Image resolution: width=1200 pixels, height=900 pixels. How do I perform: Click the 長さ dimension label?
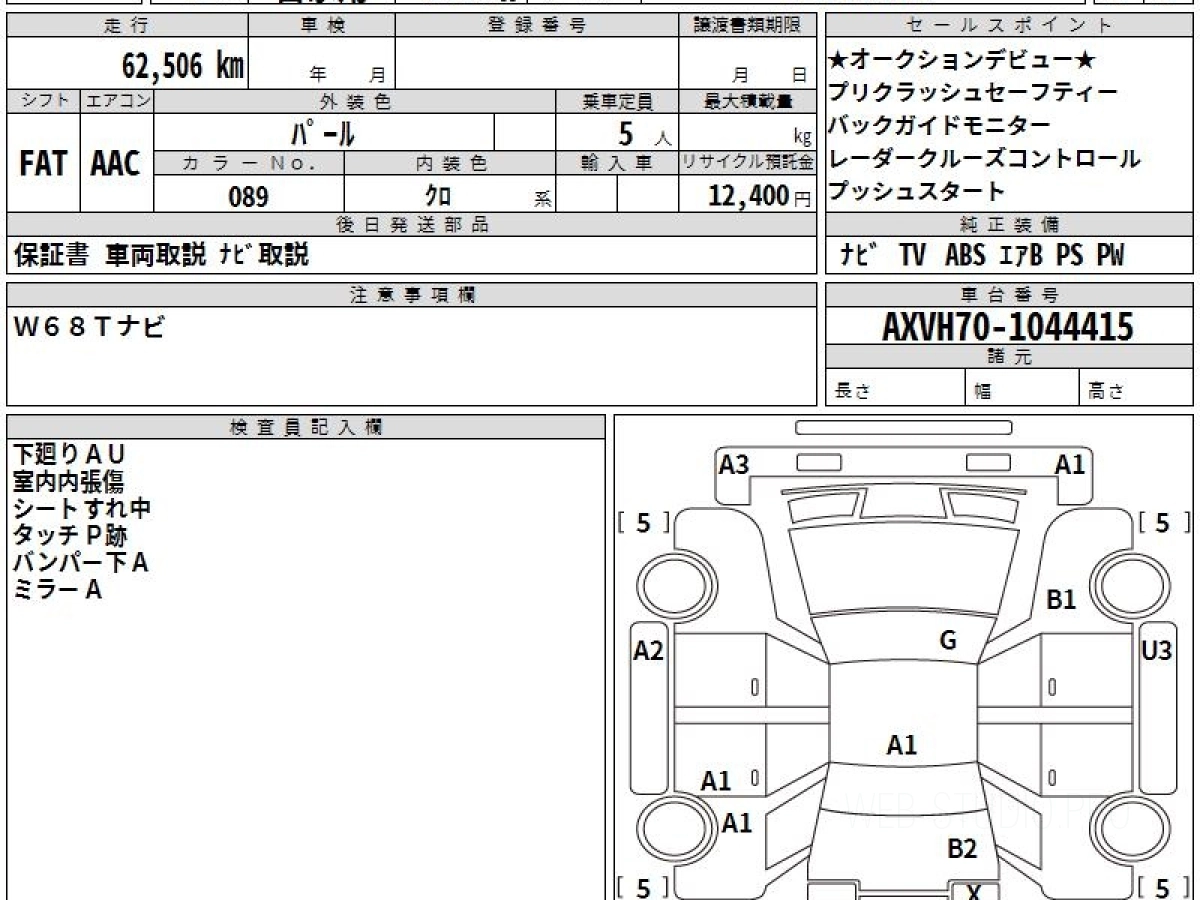click(x=851, y=391)
